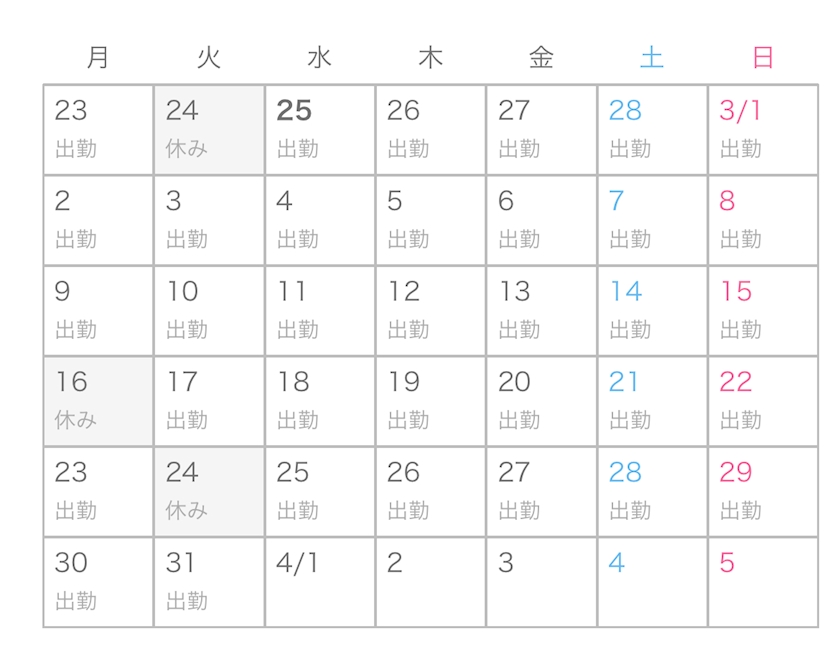
Task: Select 3/1 Sunday cell
Action: (763, 130)
